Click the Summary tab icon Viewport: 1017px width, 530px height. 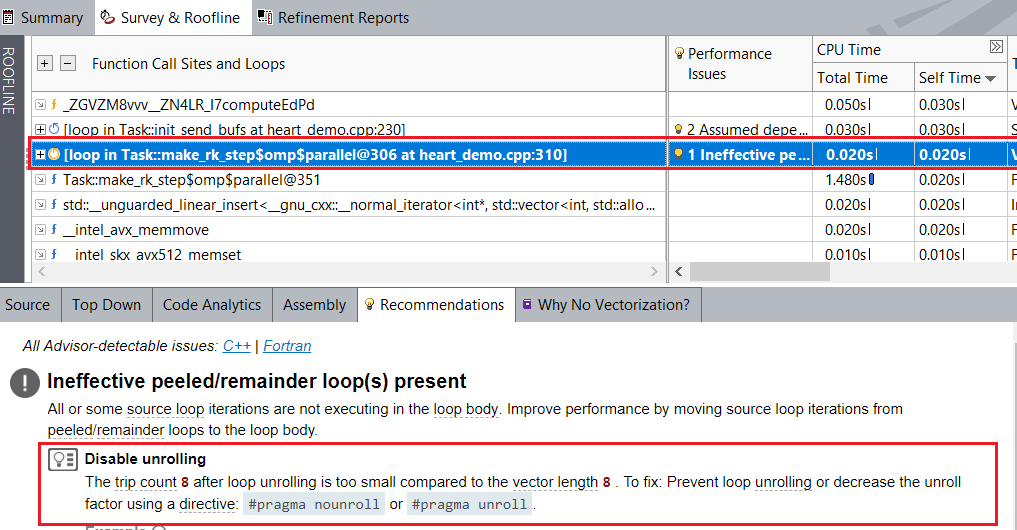tap(9, 17)
